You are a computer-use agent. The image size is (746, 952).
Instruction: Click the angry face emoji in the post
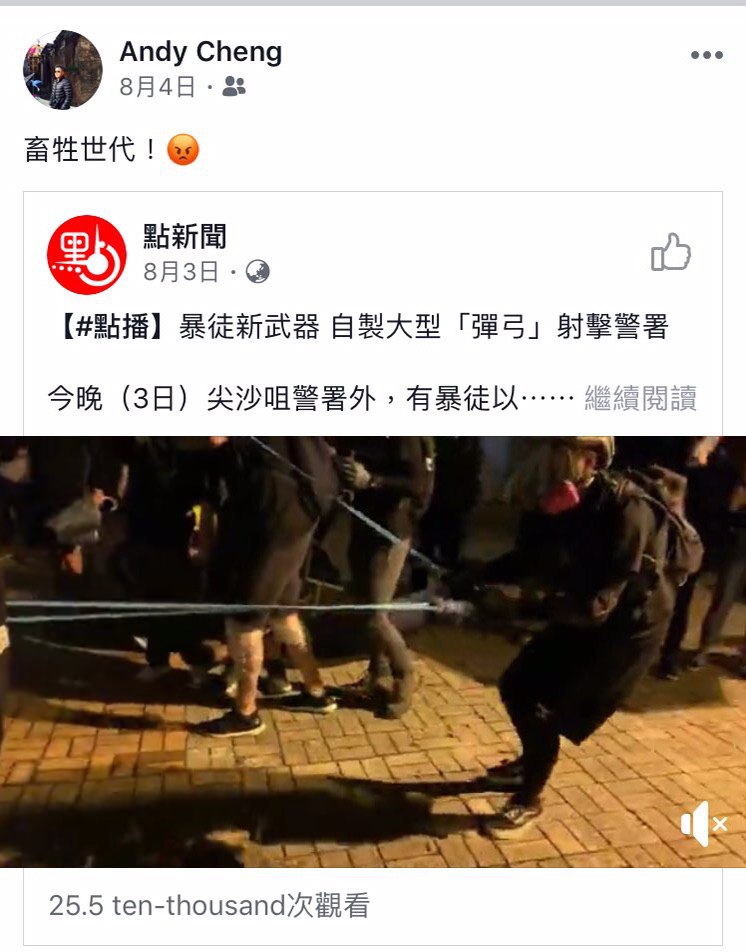coord(183,149)
